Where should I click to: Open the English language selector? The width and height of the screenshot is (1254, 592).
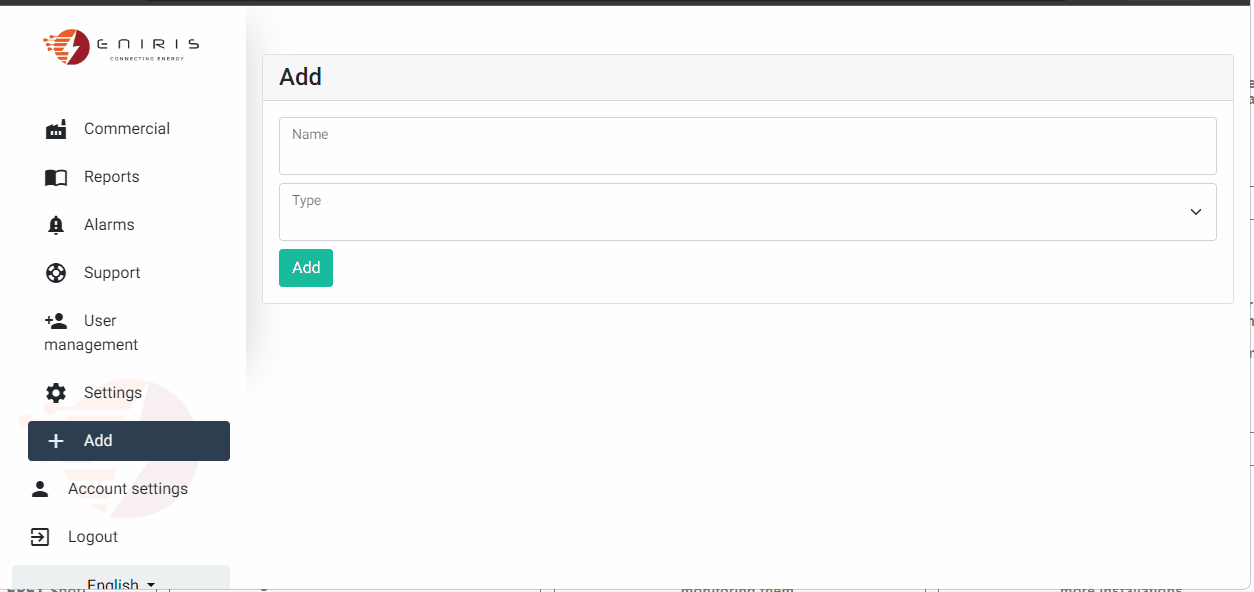pyautogui.click(x=121, y=581)
